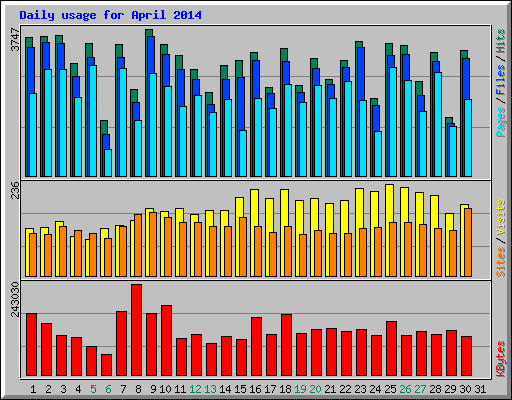Click the red KBytes bar for day 10
Screen dimensions: 512x400
click(166, 340)
